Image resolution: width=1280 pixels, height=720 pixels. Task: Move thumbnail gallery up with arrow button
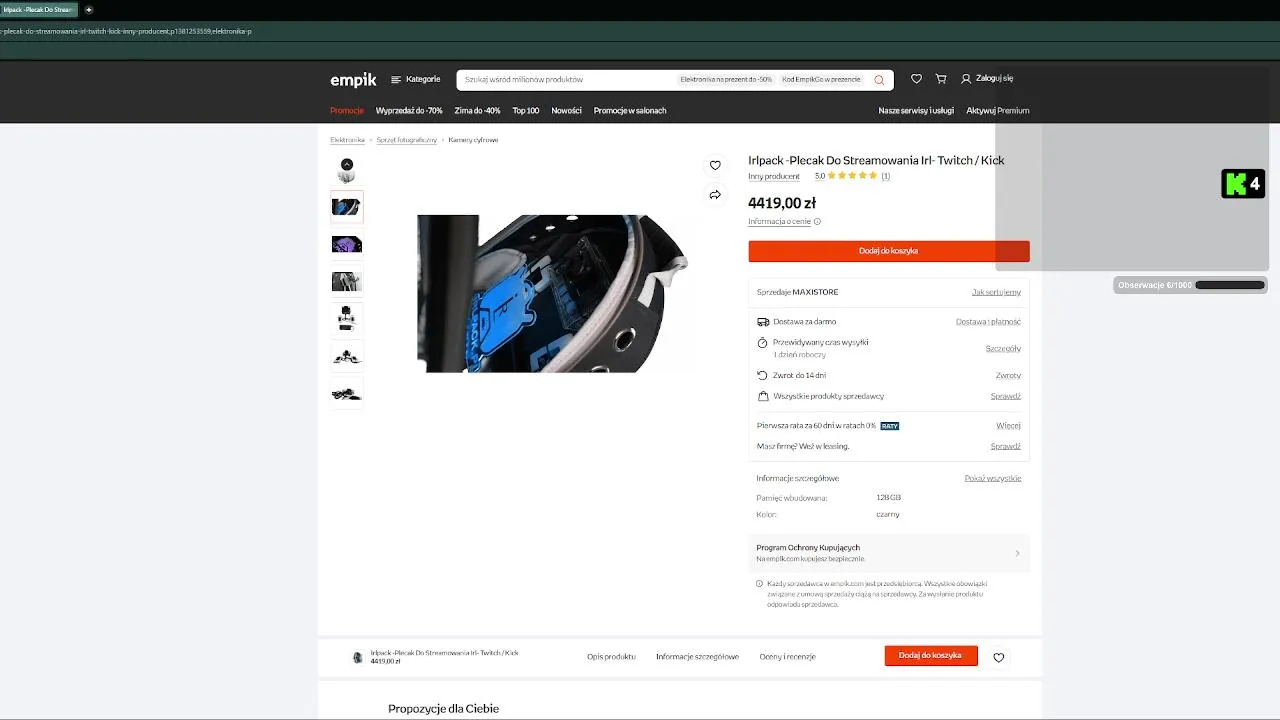coord(347,164)
